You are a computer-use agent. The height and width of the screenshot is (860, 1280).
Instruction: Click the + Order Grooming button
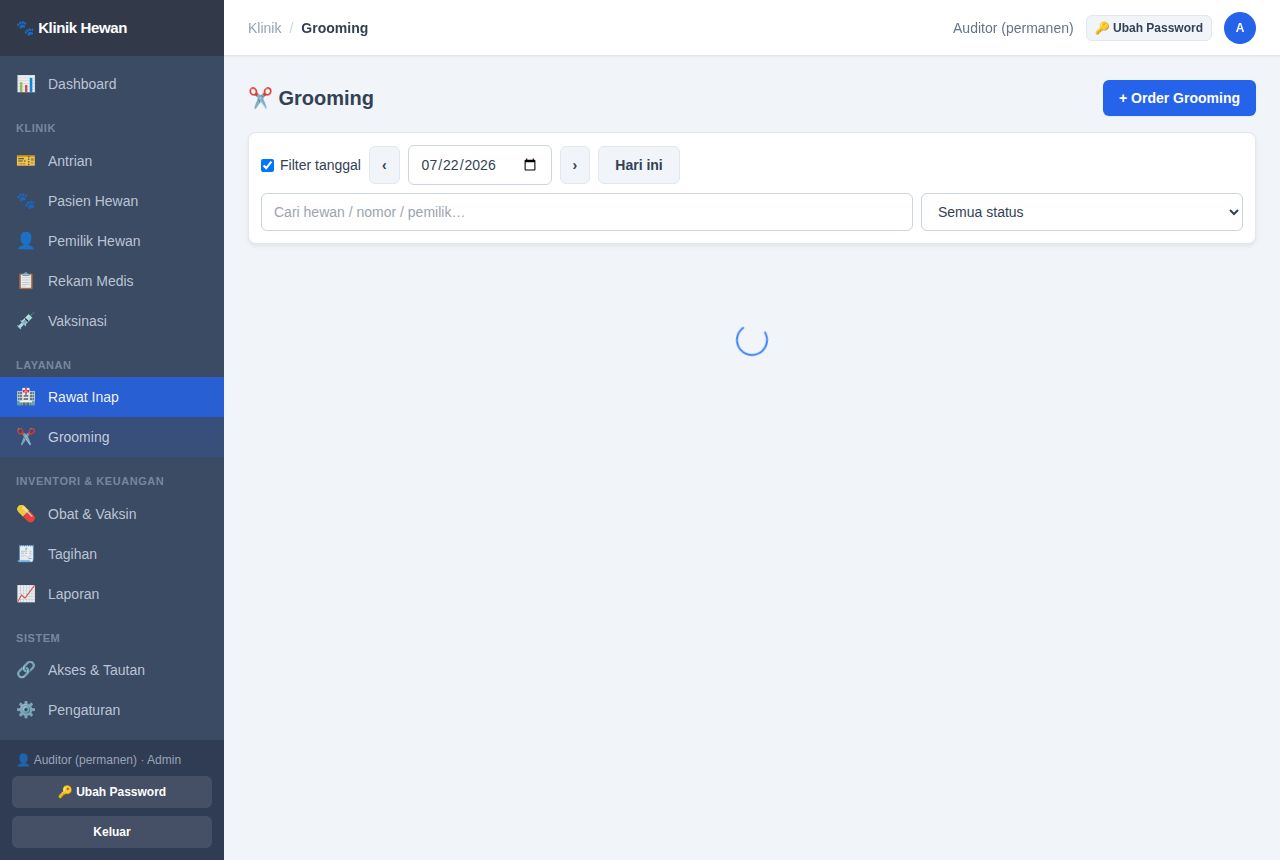click(x=1179, y=98)
